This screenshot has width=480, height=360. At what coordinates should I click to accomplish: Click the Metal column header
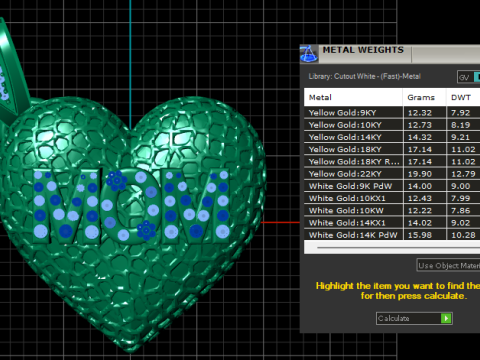pyautogui.click(x=353, y=97)
